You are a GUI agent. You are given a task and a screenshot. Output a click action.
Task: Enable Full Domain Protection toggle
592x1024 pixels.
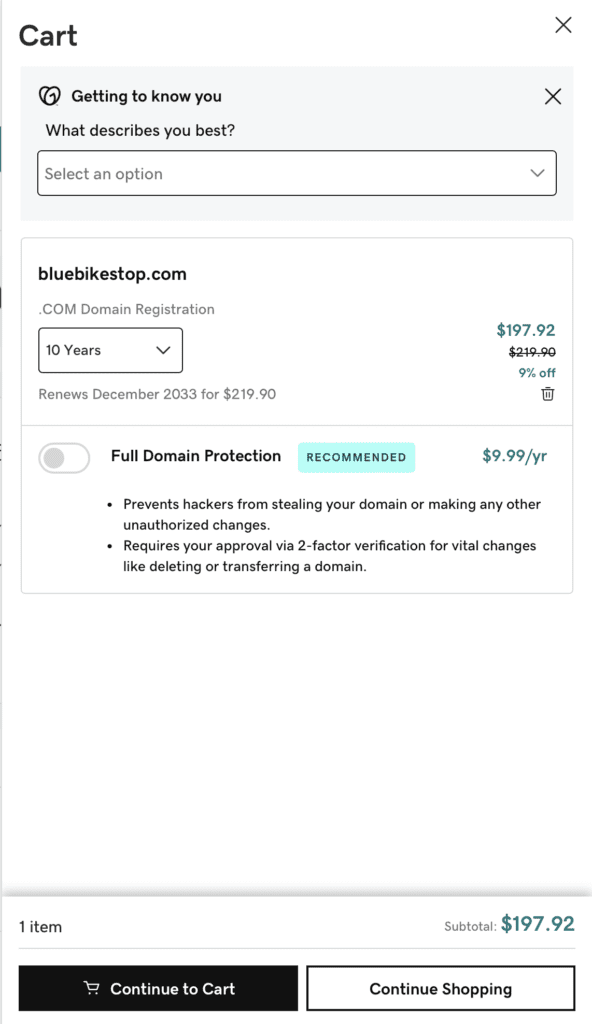pos(64,458)
